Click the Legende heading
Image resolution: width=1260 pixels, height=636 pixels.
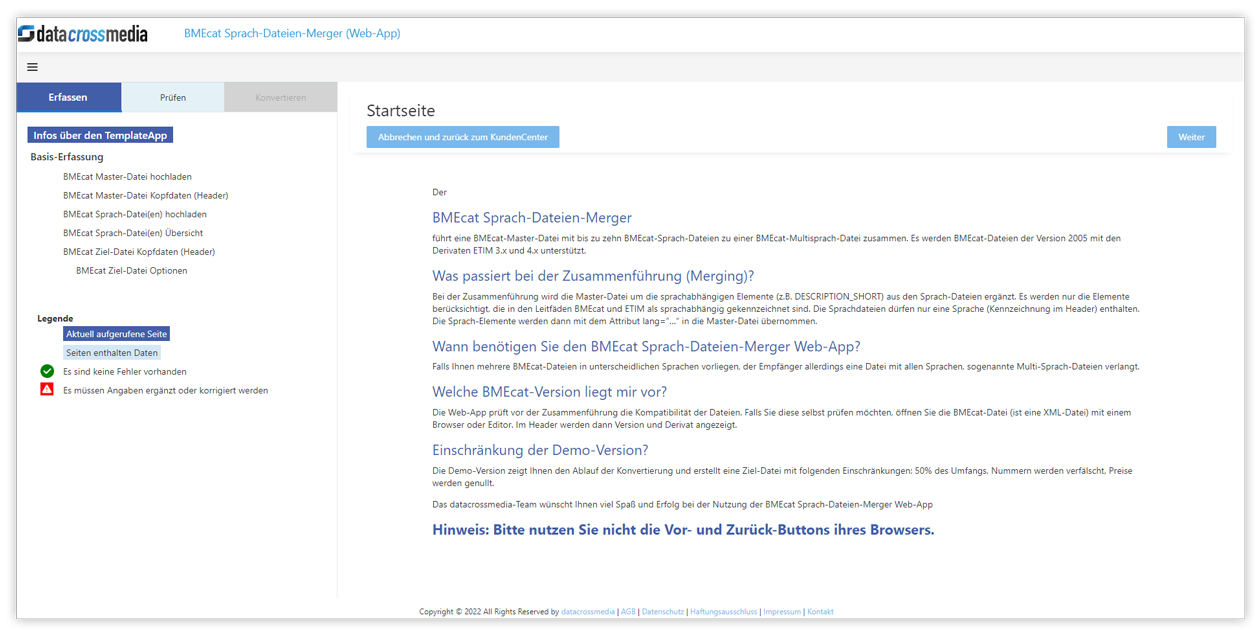click(x=55, y=319)
